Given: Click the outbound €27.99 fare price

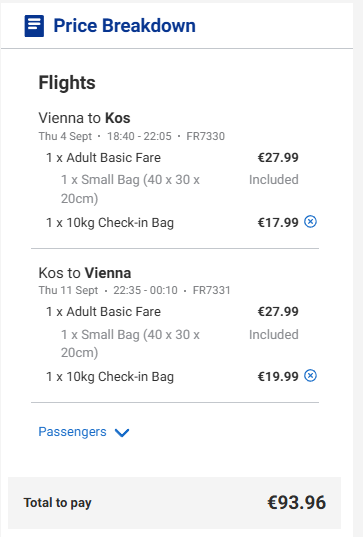Looking at the screenshot, I should (278, 158).
